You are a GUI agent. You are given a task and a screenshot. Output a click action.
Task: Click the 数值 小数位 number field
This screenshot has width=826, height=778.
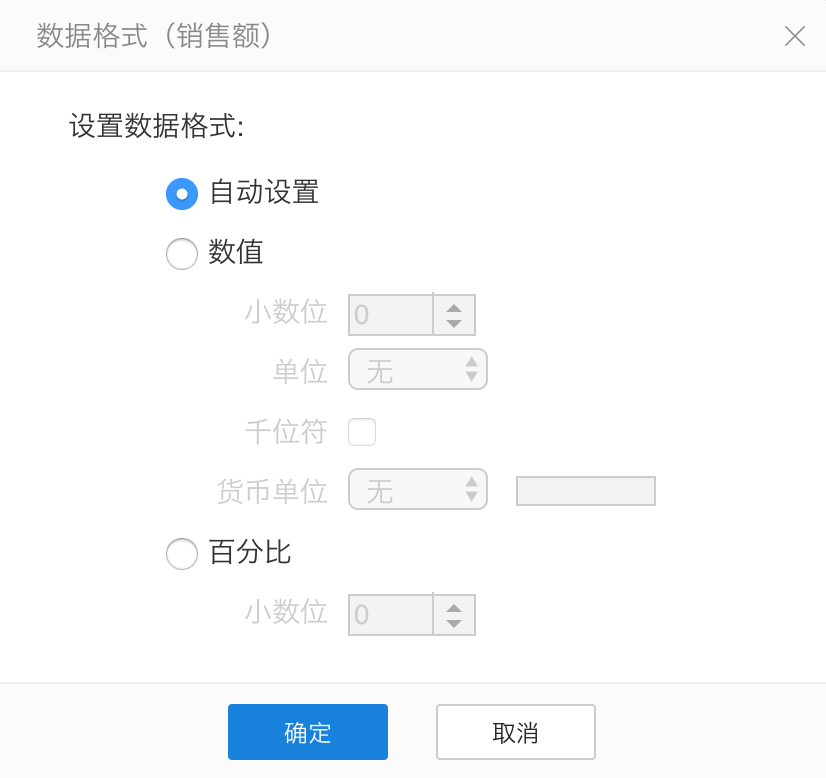tap(390, 315)
